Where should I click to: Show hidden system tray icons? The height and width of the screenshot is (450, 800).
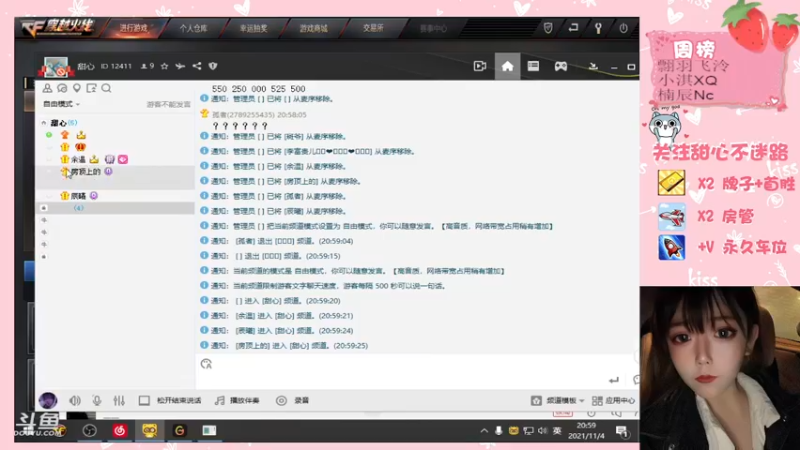click(x=484, y=431)
